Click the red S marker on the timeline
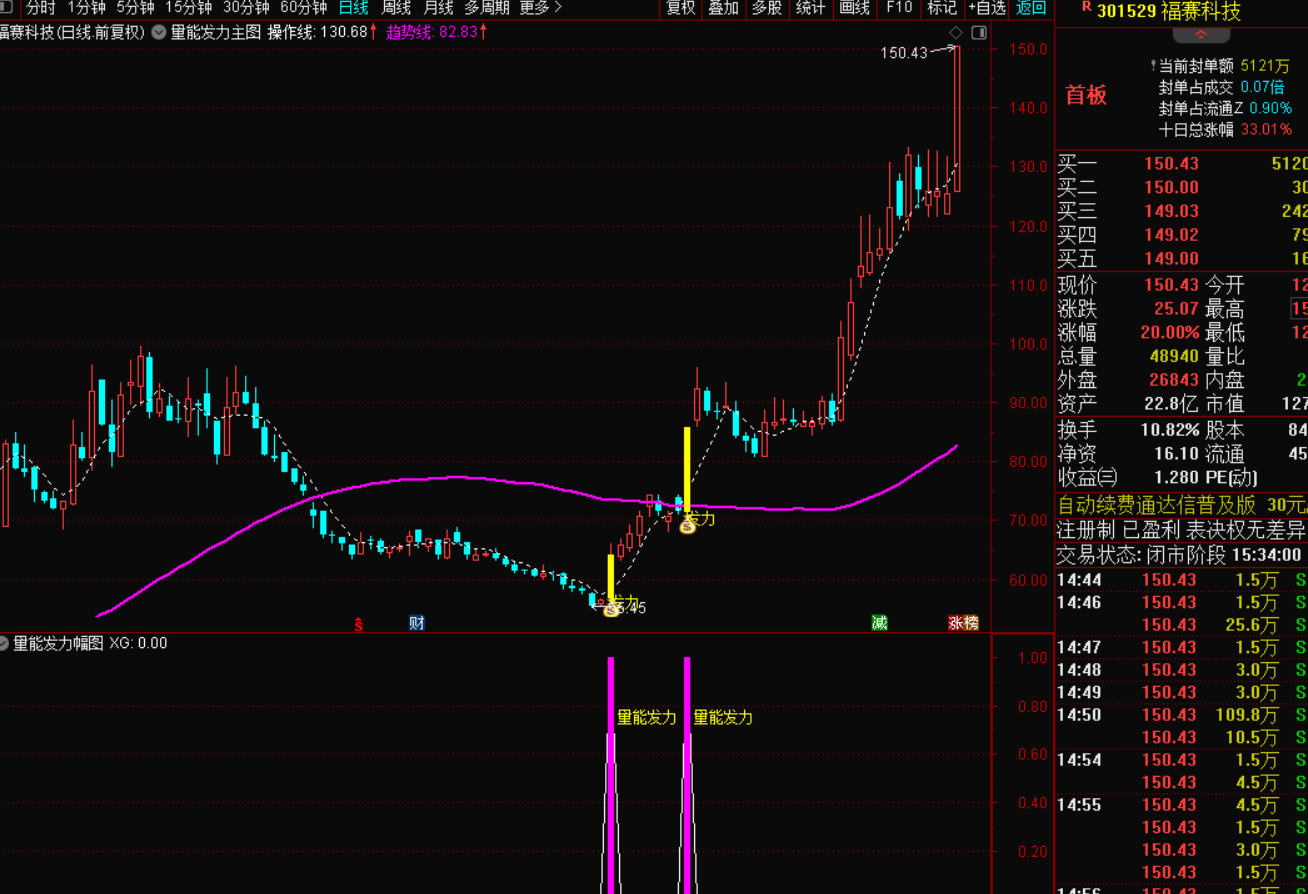 pyautogui.click(x=359, y=625)
